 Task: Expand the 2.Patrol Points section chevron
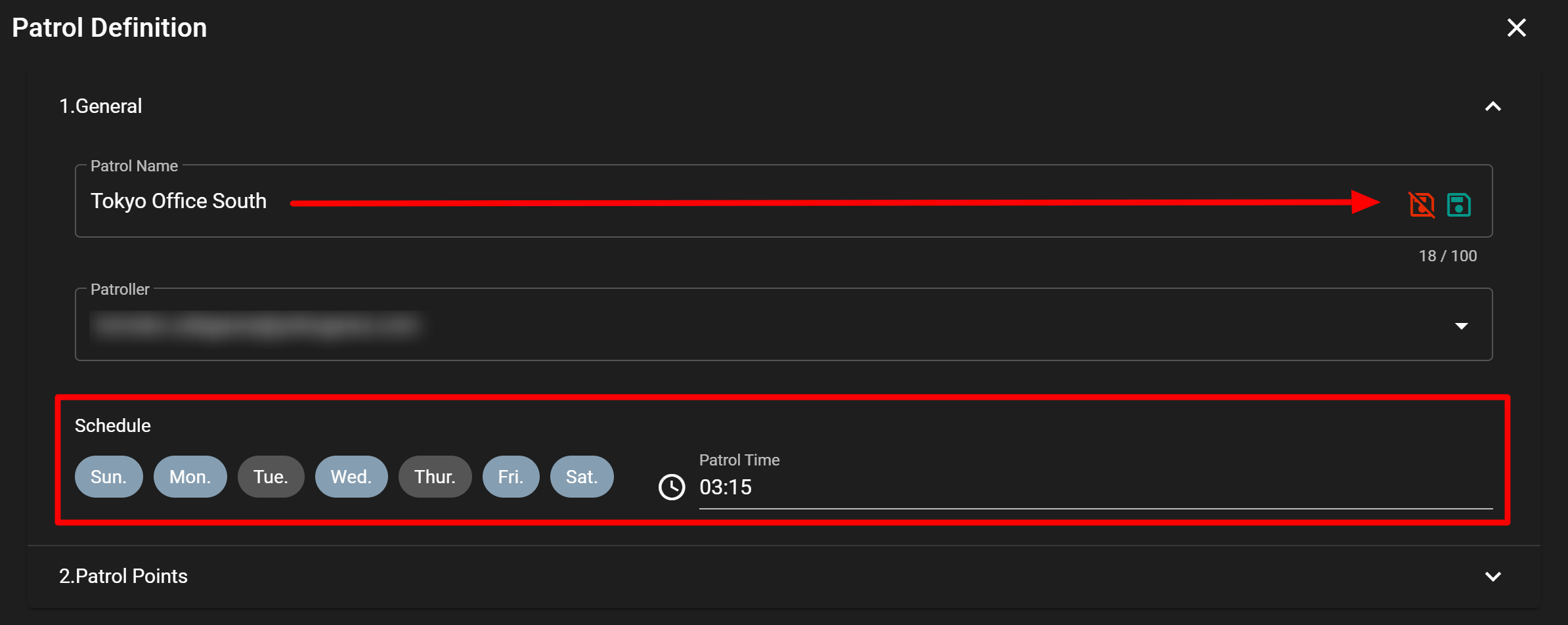tap(1492, 576)
